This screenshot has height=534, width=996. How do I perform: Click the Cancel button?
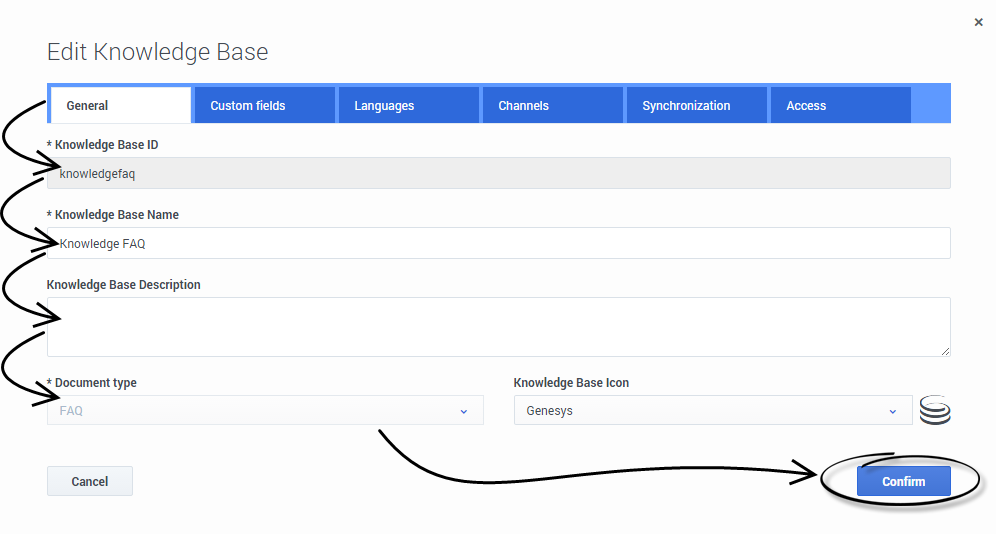[x=90, y=481]
